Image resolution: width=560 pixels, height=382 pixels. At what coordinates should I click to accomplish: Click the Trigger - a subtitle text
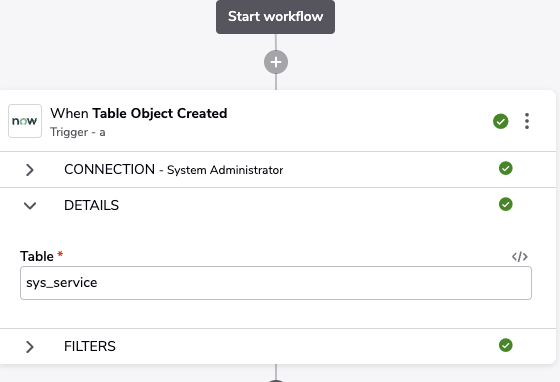click(78, 132)
